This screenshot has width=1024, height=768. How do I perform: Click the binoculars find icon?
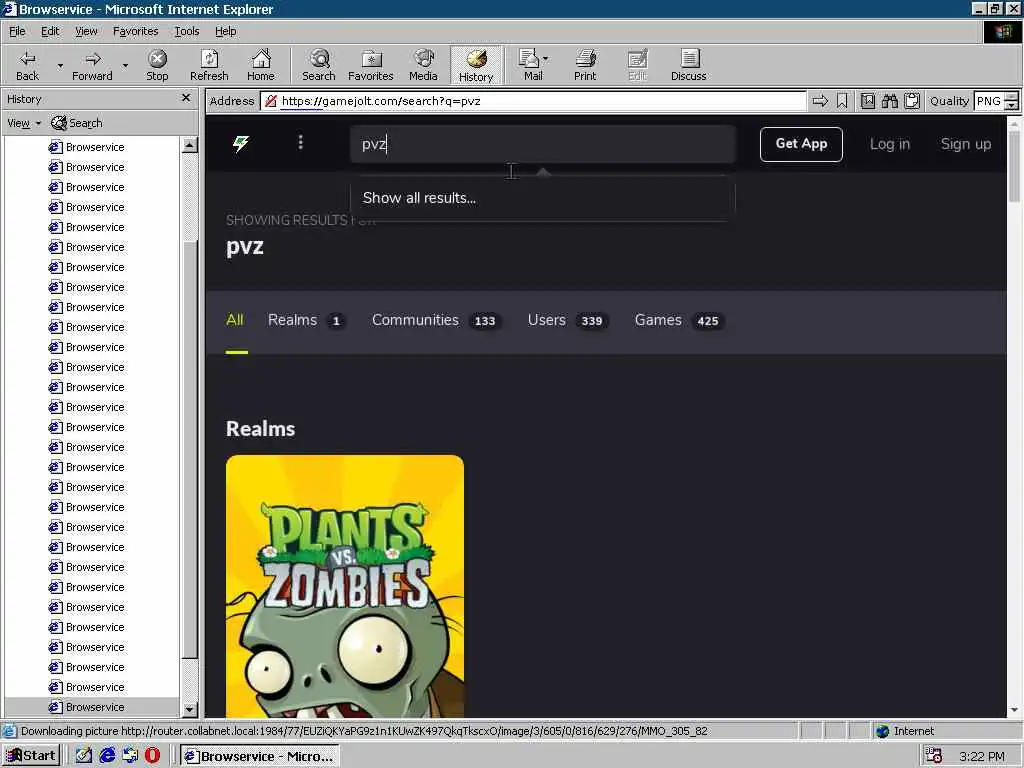click(x=889, y=101)
